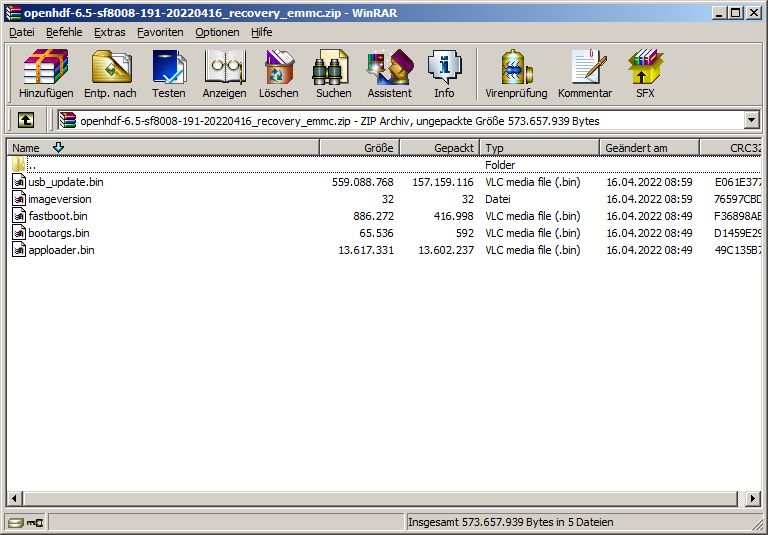Select the imageversion file name
The width and height of the screenshot is (768, 535).
60,199
